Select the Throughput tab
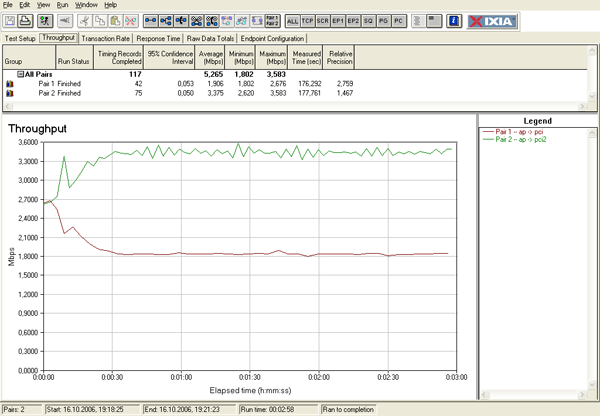Viewport: 600px width, 416px height. click(59, 38)
